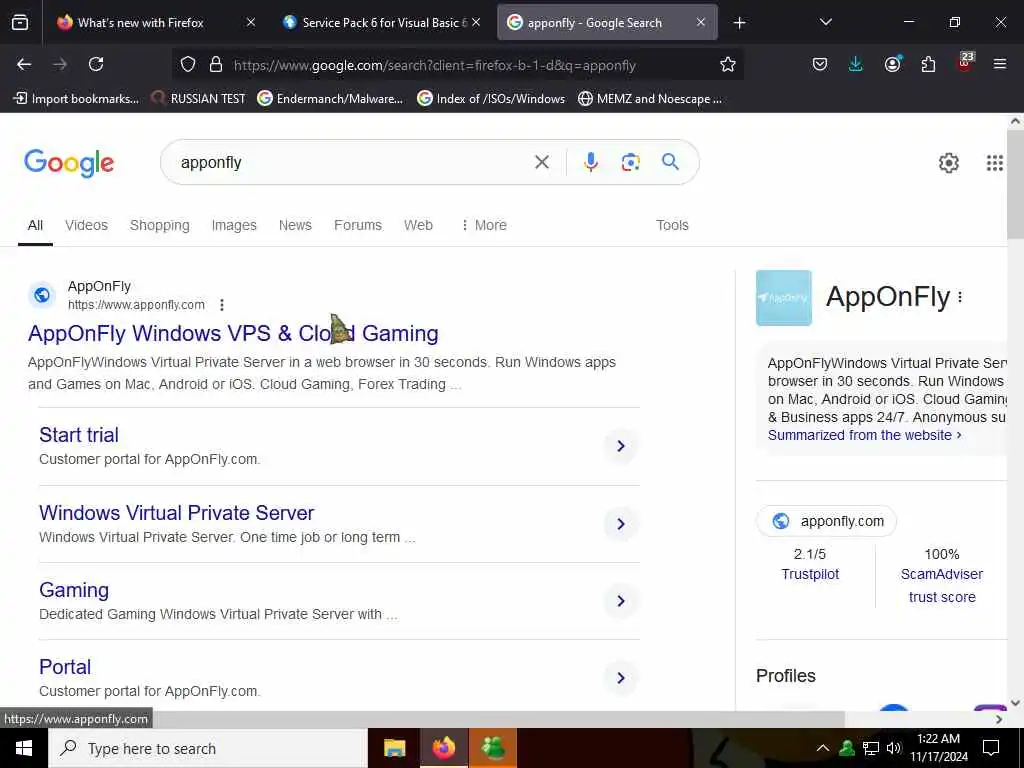Close the What's new with Firefox tab
The height and width of the screenshot is (768, 1024).
tap(251, 22)
